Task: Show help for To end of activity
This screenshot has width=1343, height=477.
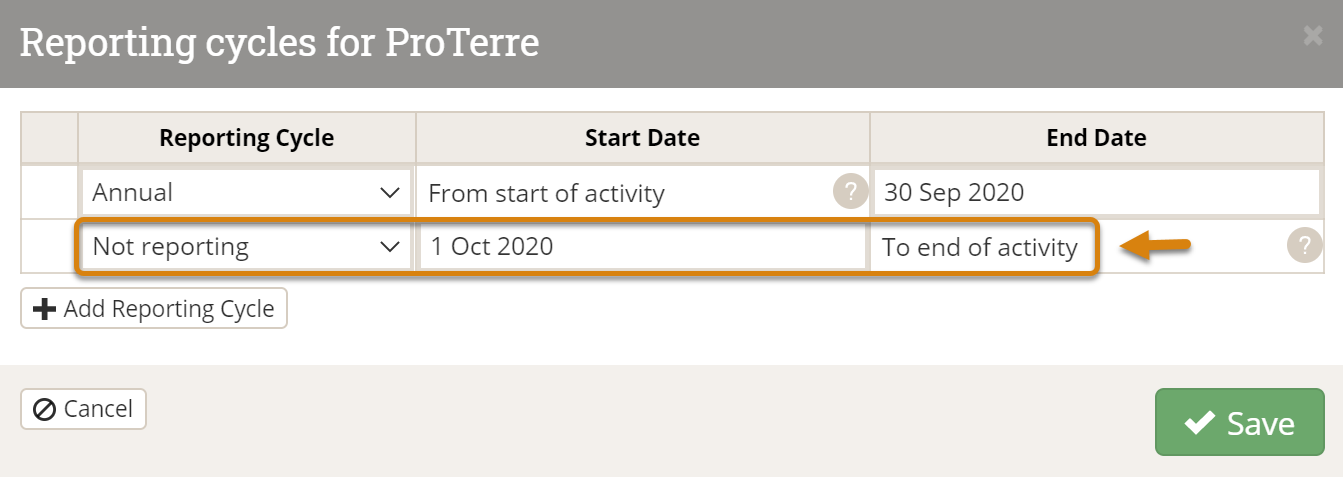Action: 1304,246
